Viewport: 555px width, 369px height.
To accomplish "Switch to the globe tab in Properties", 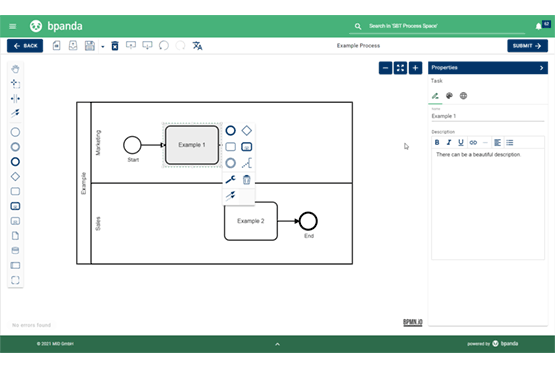I will (463, 96).
